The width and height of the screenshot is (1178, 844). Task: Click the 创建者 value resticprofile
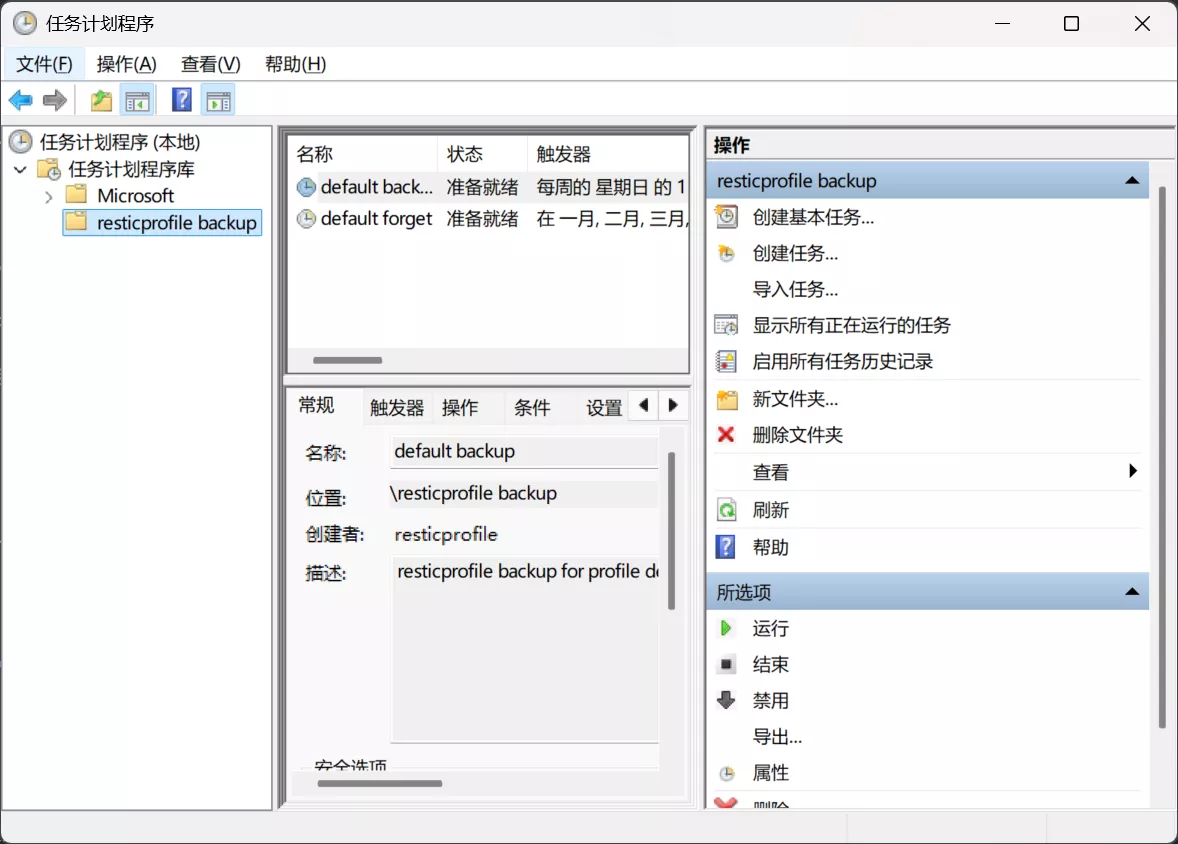tap(446, 534)
